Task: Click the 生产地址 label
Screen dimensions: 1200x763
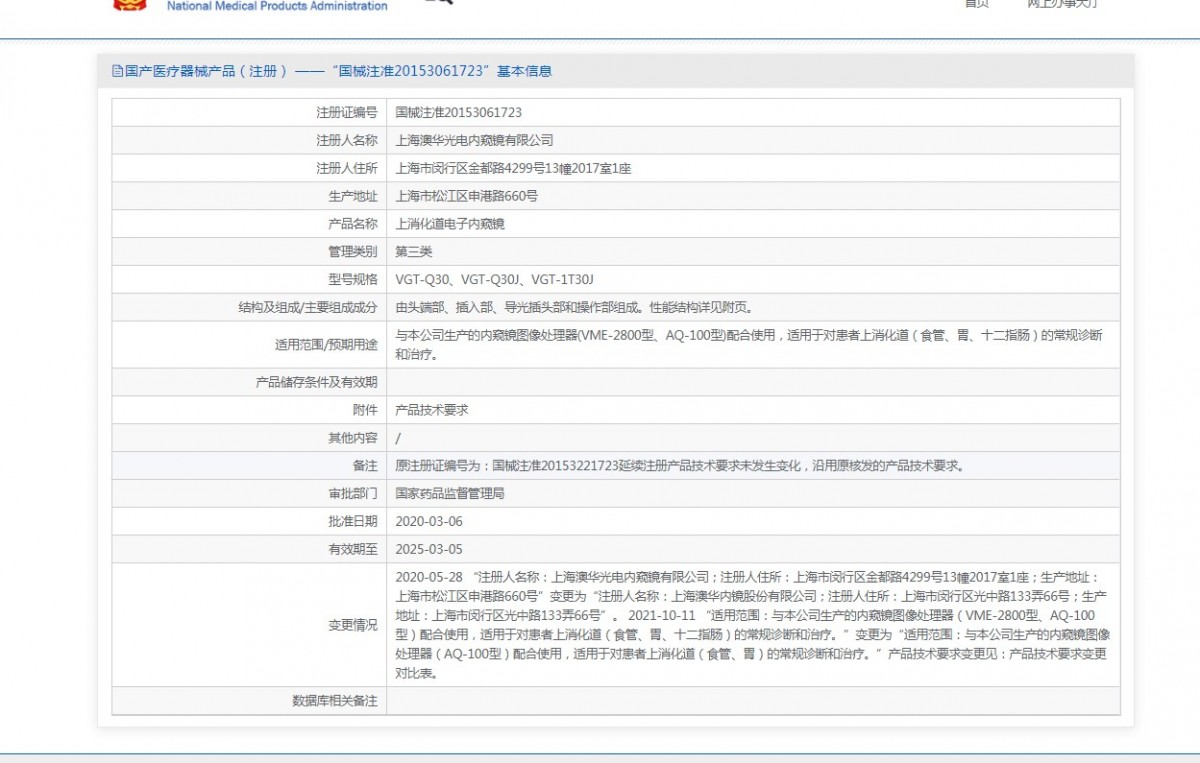Action: tap(353, 196)
